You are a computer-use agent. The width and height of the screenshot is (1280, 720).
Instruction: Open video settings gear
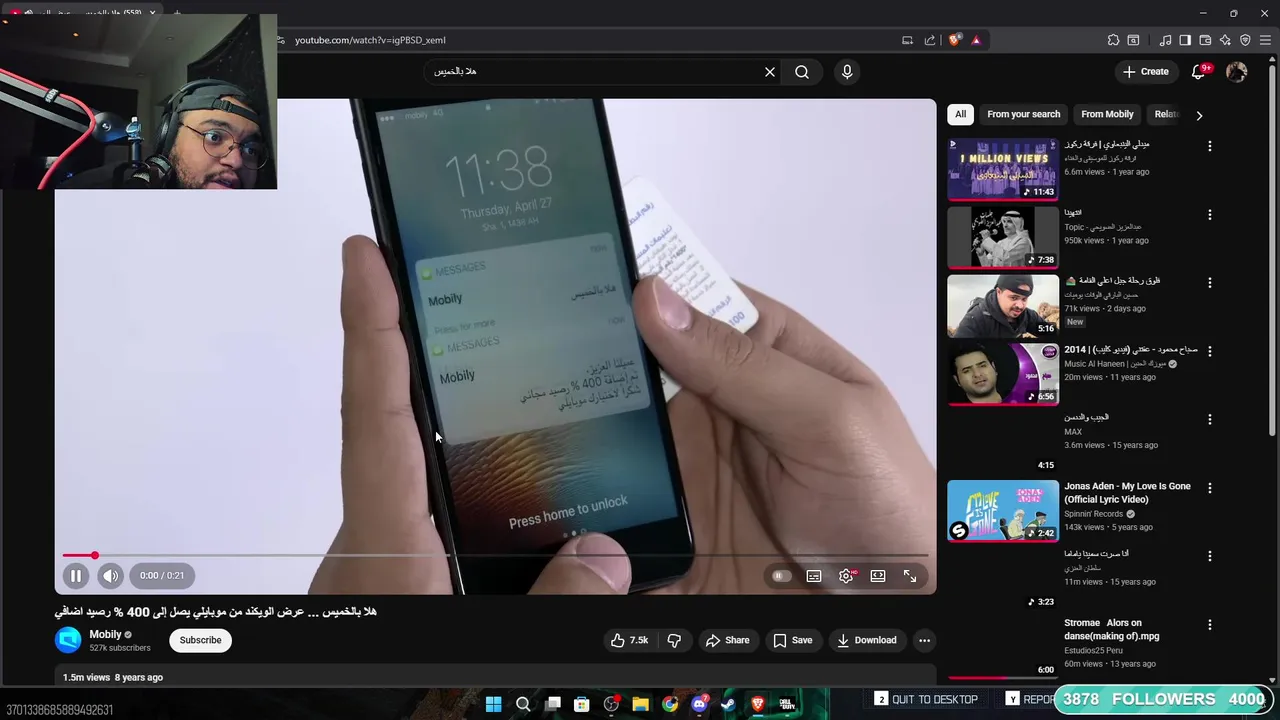click(846, 576)
